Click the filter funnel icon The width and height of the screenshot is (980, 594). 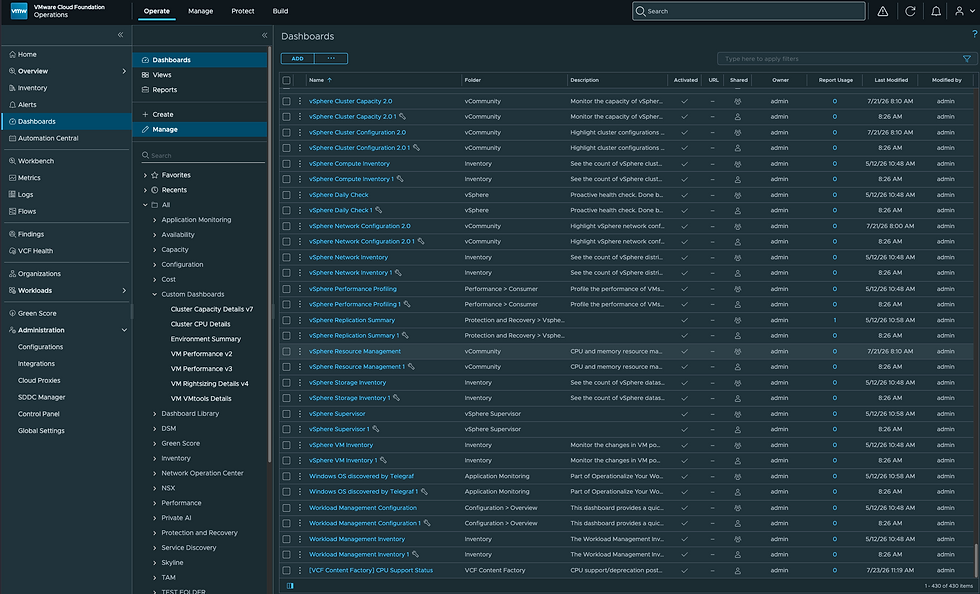tap(967, 59)
